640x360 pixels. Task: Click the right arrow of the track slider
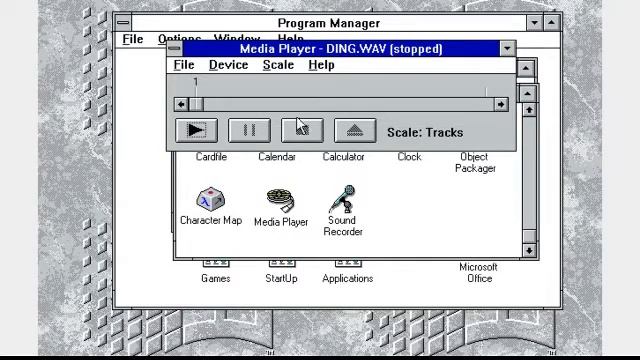click(501, 104)
